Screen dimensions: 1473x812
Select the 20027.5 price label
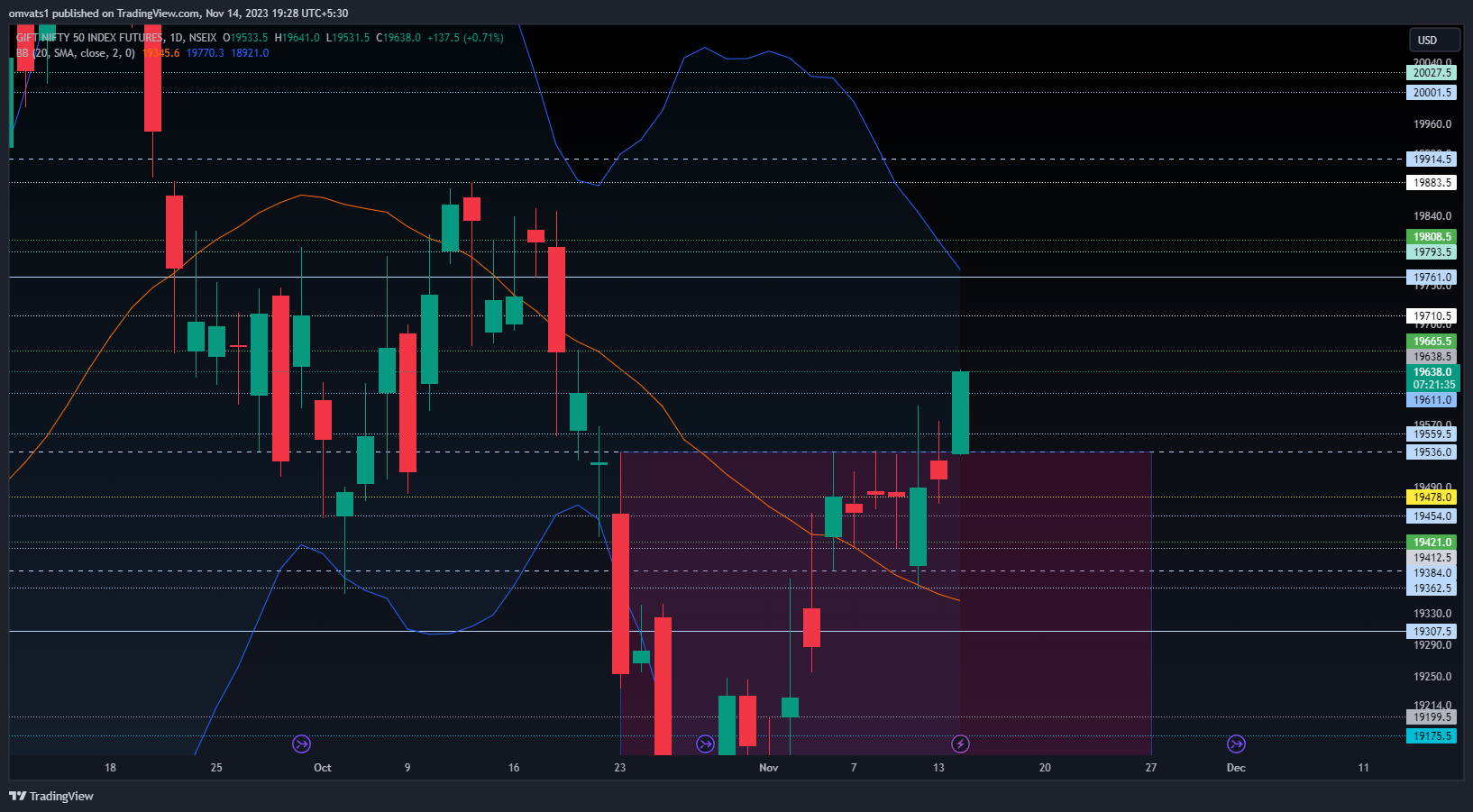pyautogui.click(x=1432, y=73)
